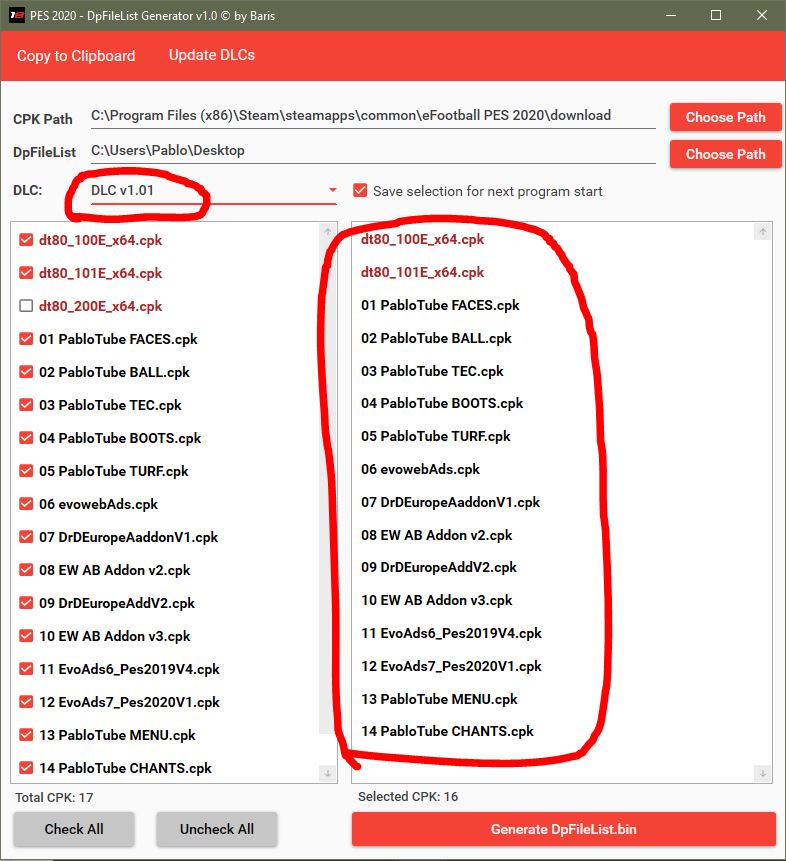Toggle Save selection for next program start

pyautogui.click(x=360, y=191)
